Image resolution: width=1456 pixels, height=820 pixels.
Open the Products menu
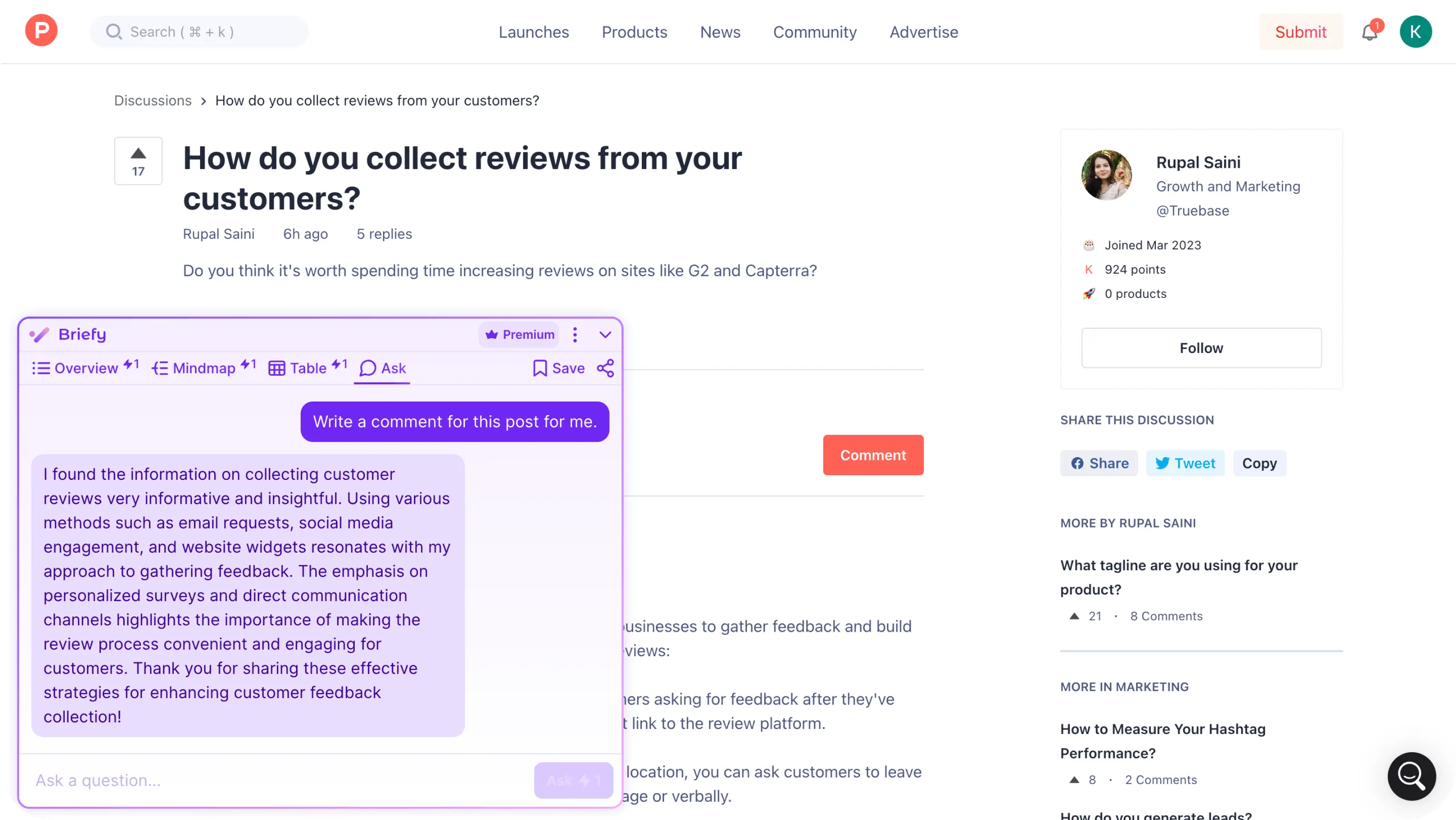(x=634, y=32)
